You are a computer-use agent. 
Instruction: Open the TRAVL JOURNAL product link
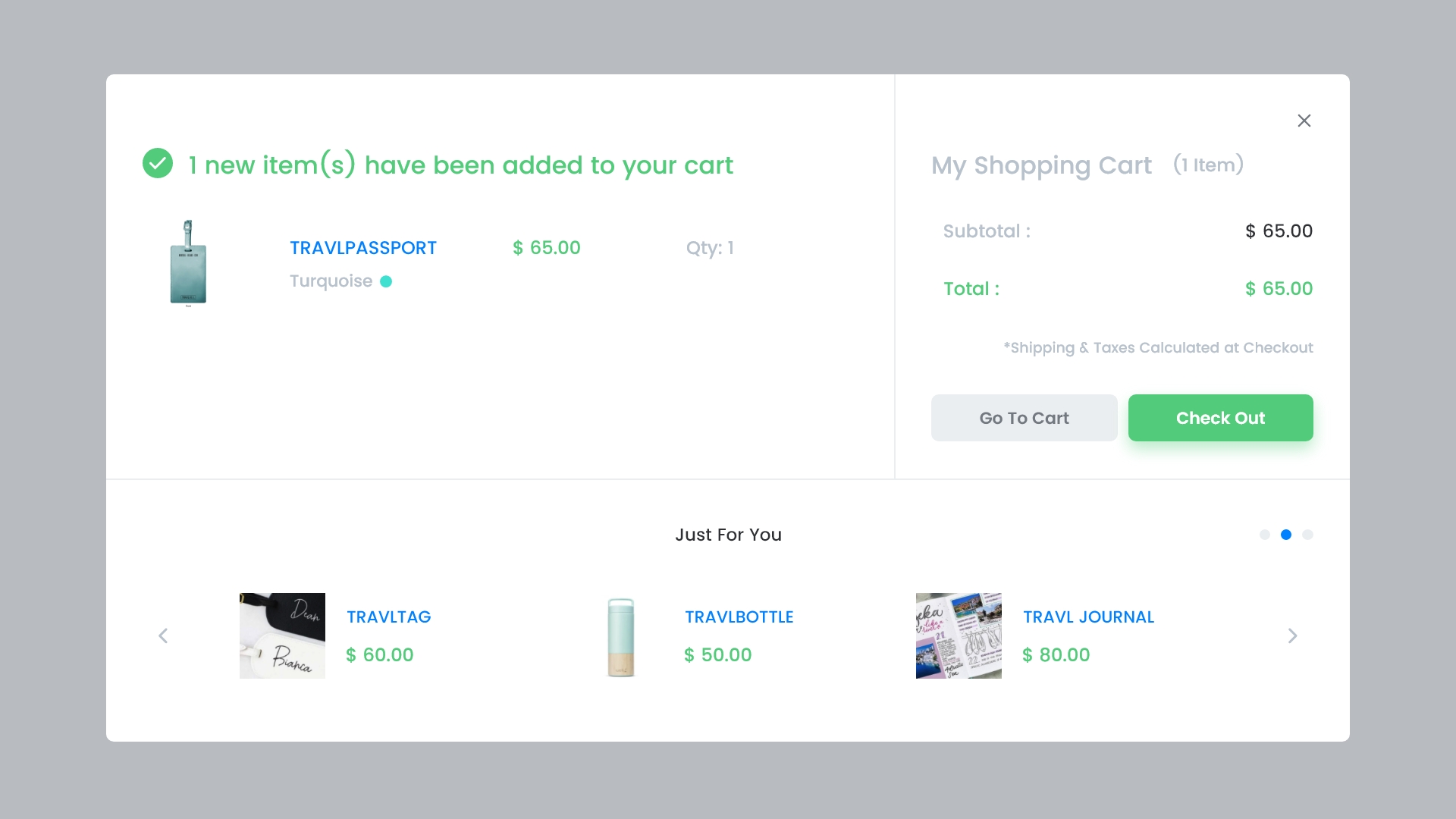[x=1088, y=617]
